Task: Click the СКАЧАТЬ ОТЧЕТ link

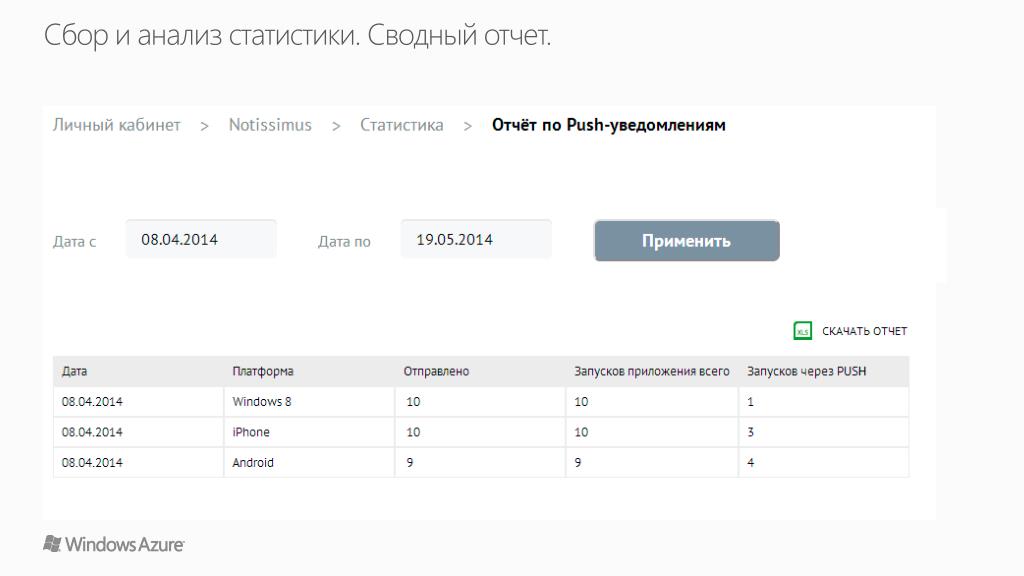Action: point(864,331)
